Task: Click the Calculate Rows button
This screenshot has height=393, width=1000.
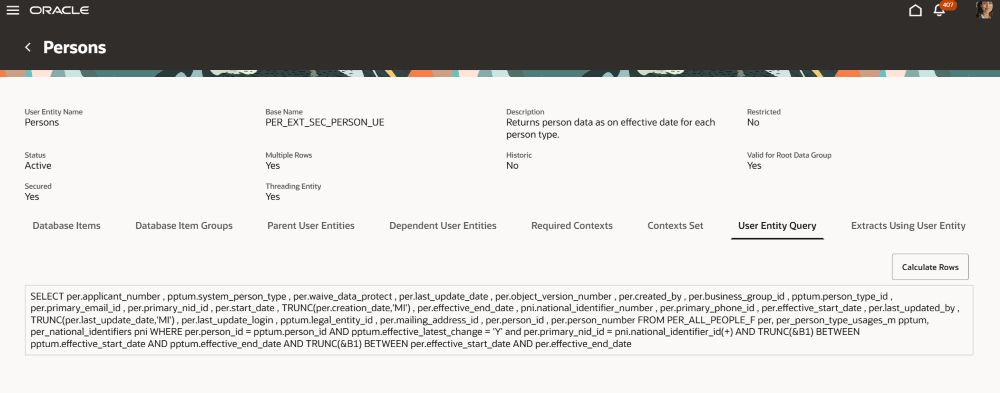Action: tap(930, 267)
